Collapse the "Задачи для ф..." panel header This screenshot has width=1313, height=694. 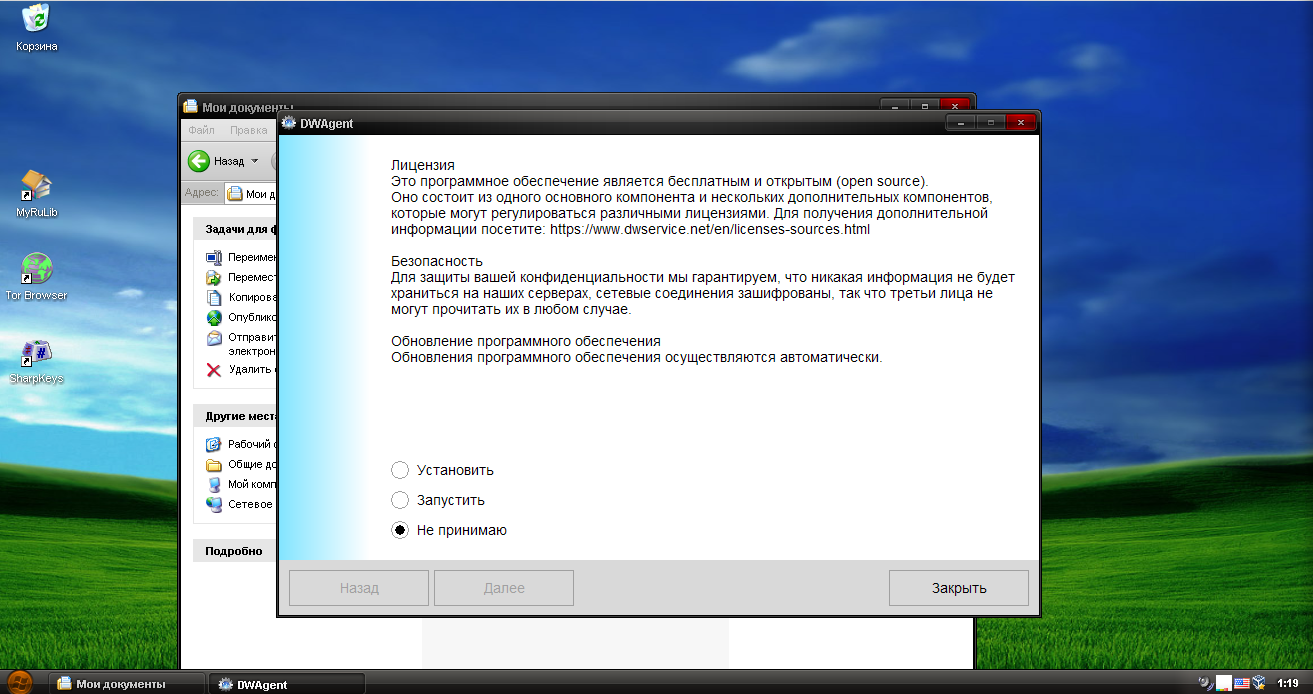pos(235,229)
